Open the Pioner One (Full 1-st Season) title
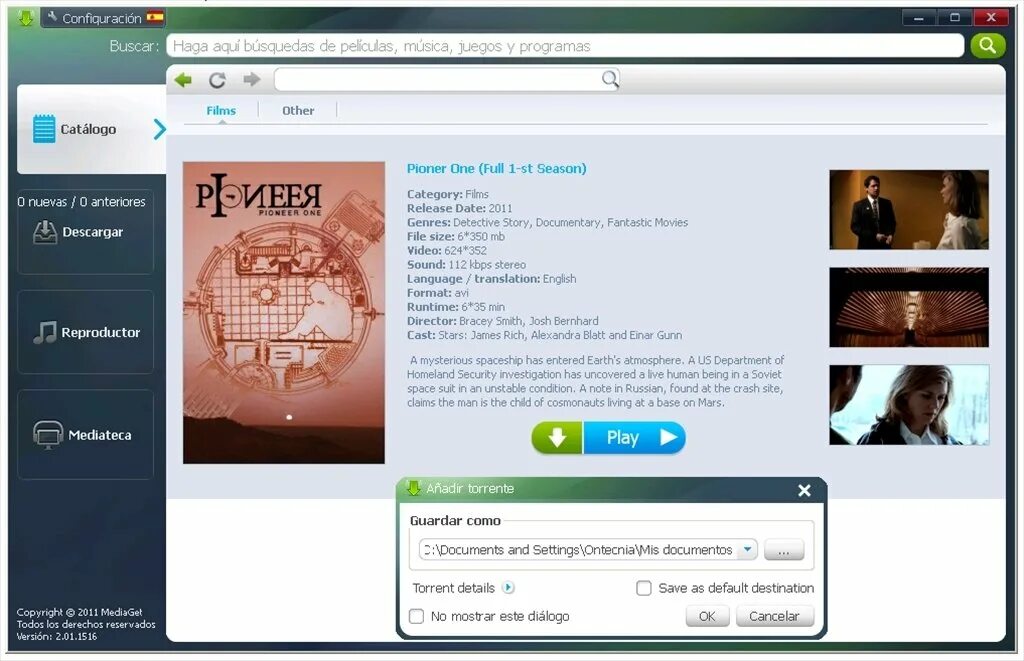Viewport: 1024px width, 661px height. [x=496, y=169]
